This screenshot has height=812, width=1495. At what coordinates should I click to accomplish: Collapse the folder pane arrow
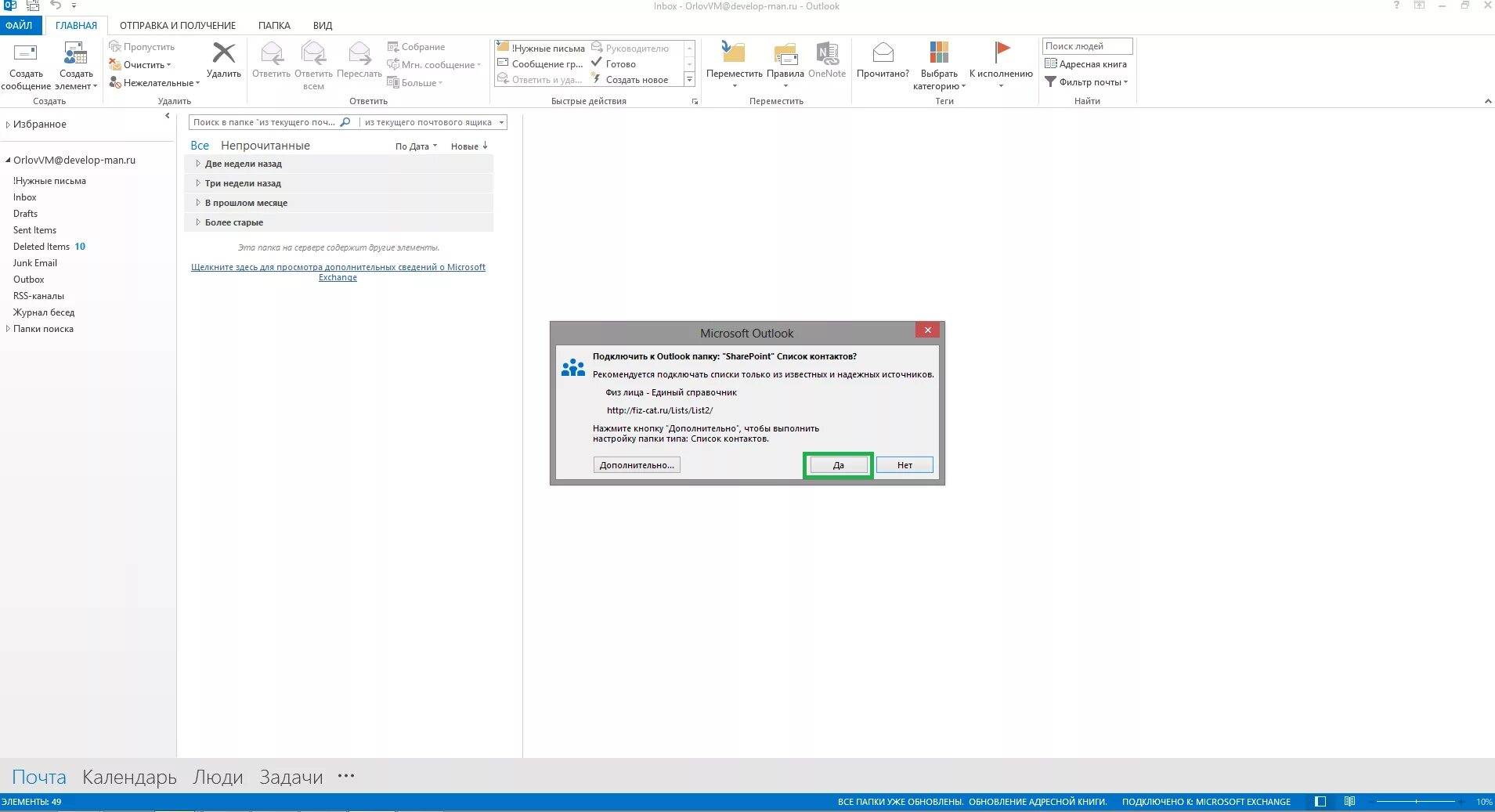click(x=167, y=116)
